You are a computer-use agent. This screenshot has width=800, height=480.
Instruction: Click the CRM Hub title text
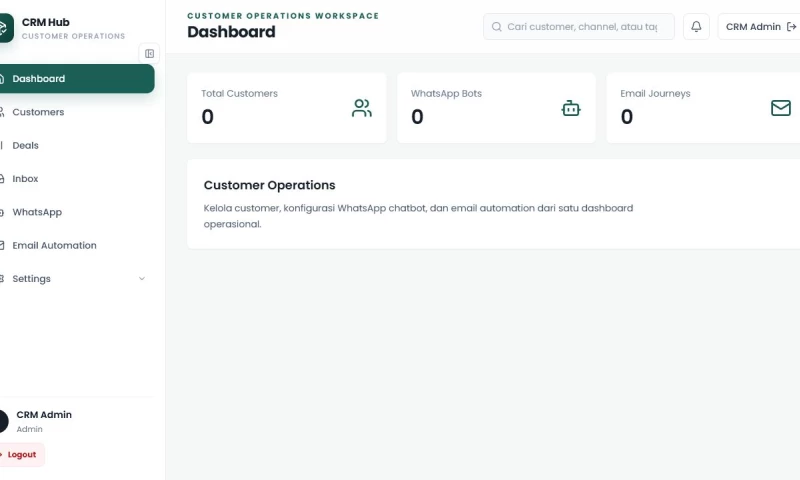click(45, 22)
